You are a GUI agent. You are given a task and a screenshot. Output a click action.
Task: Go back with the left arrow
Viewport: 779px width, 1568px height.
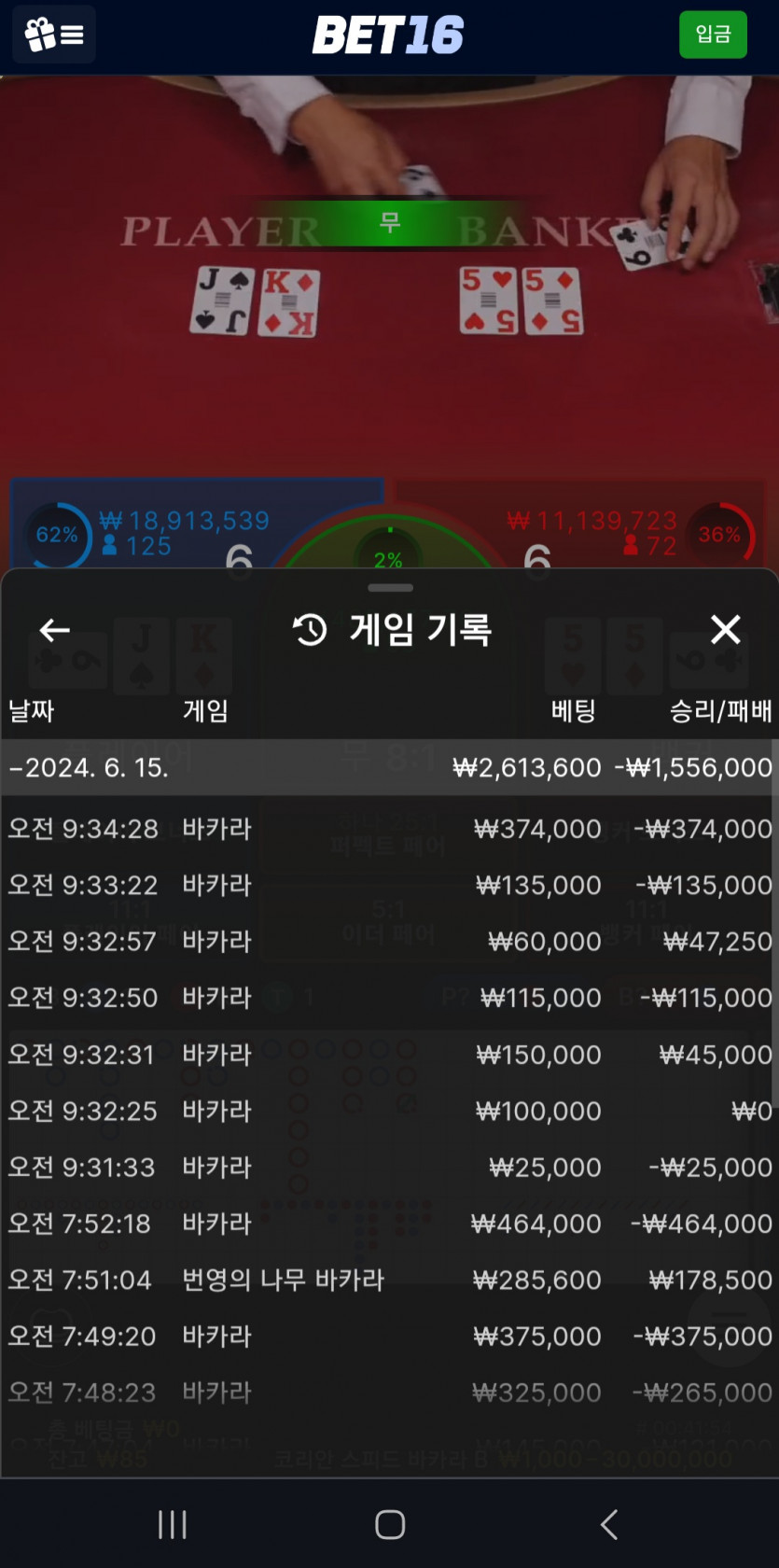(54, 630)
